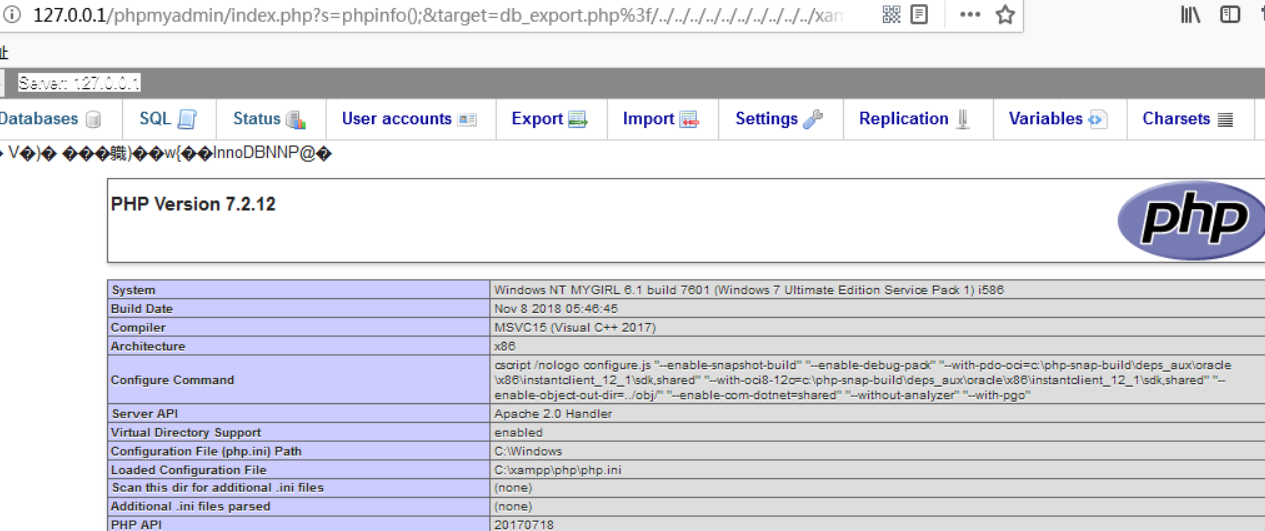Image resolution: width=1265 pixels, height=531 pixels.
Task: Open the Export tab
Action: pos(549,119)
